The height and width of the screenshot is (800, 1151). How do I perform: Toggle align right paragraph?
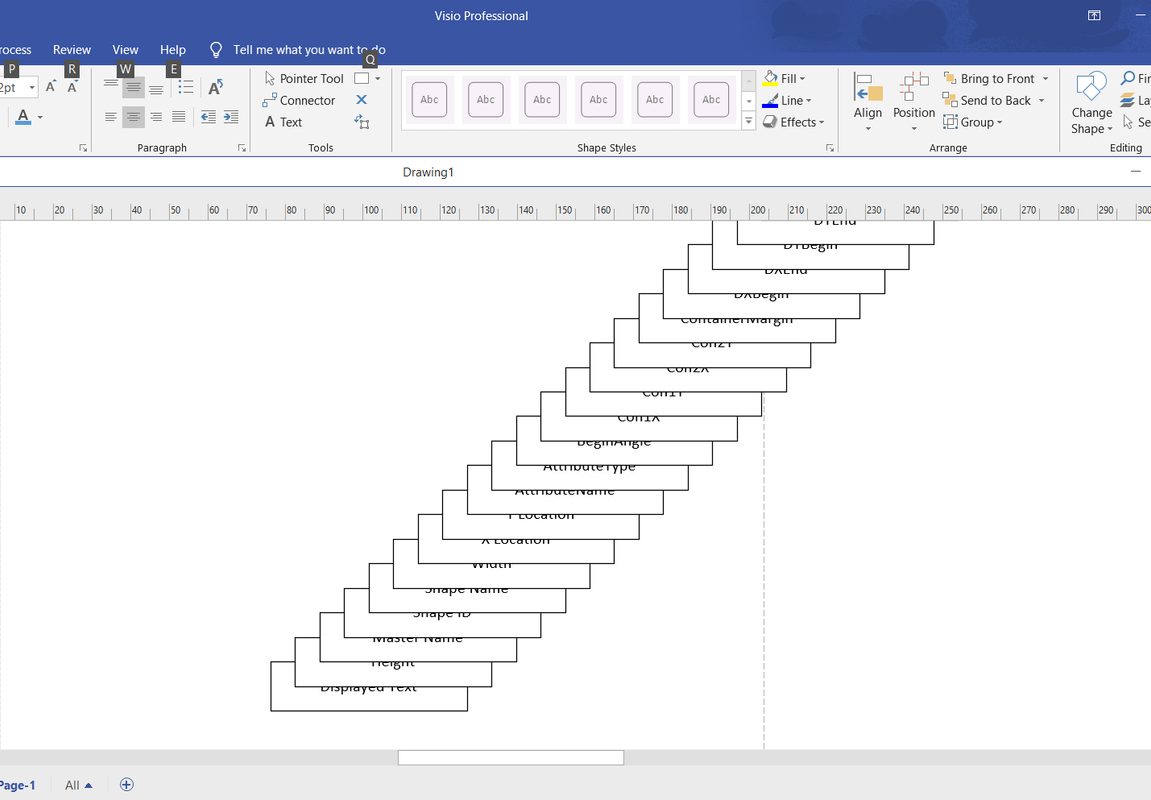[156, 117]
